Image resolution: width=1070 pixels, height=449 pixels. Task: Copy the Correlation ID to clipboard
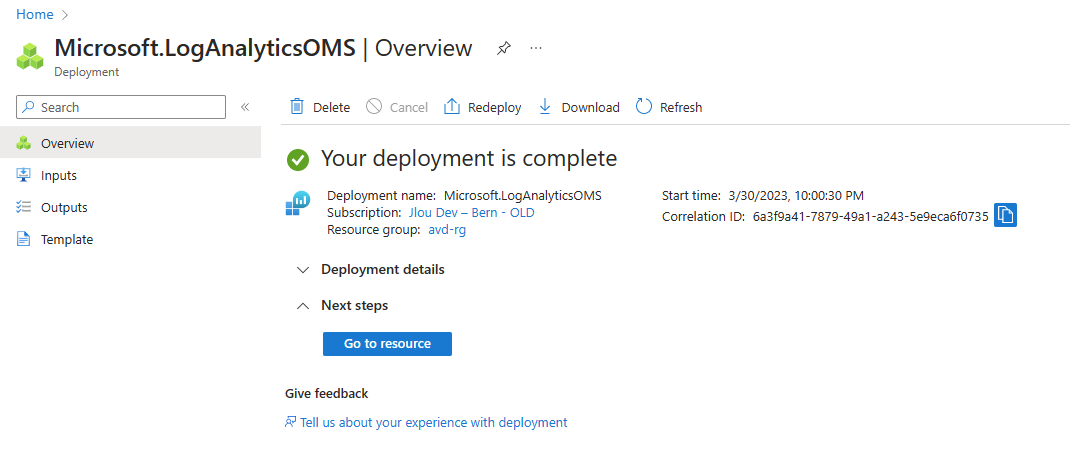tap(1005, 215)
